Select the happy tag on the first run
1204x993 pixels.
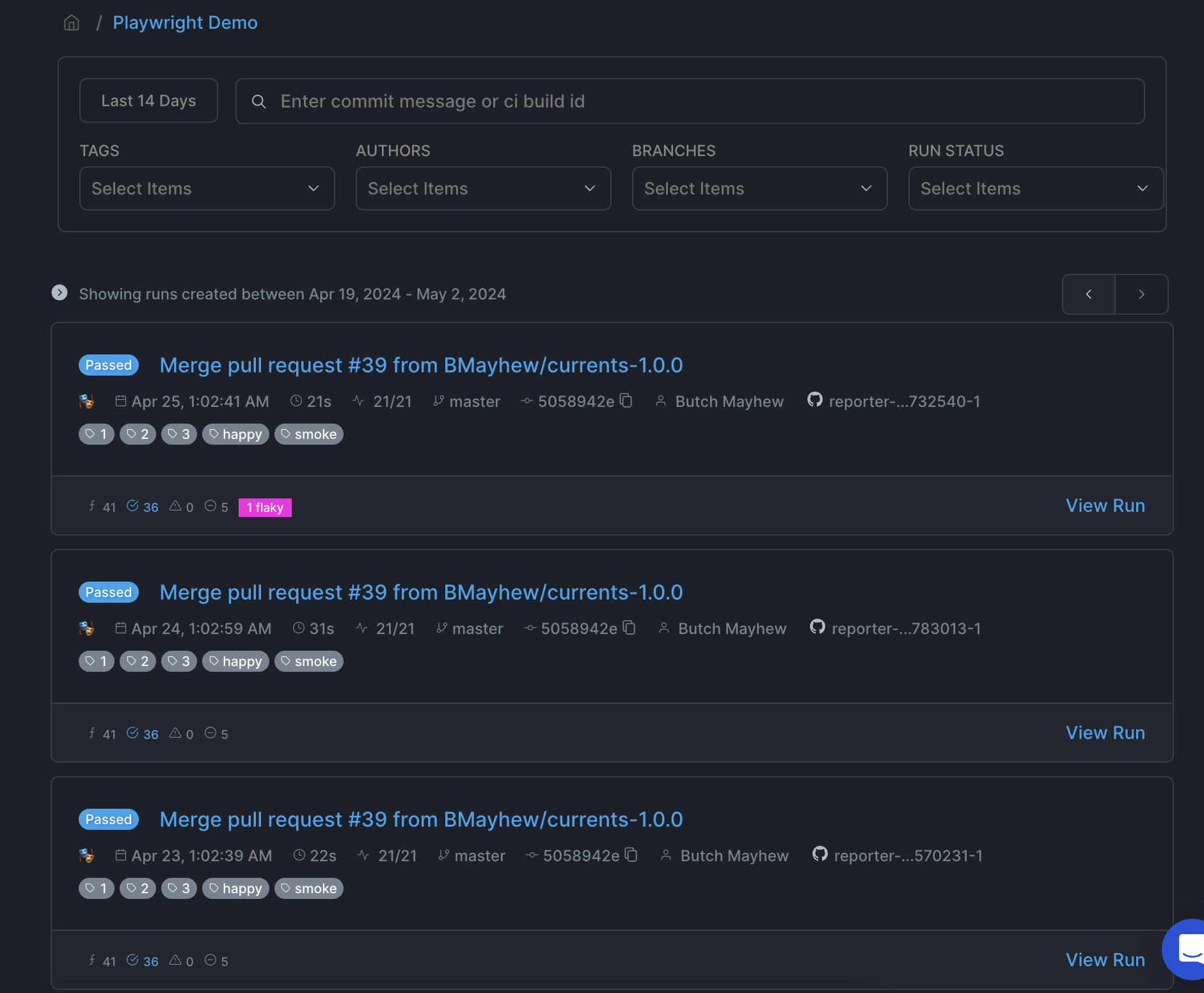[x=235, y=434]
